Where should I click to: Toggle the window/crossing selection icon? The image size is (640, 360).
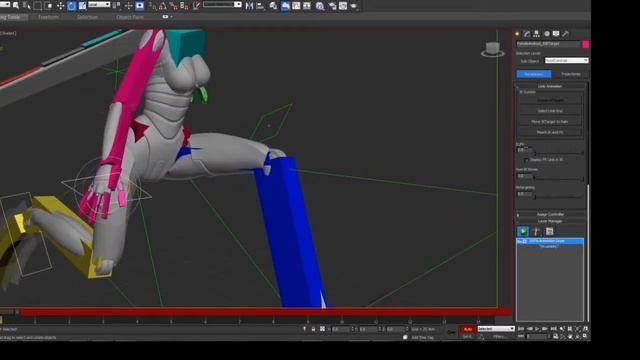click(49, 6)
